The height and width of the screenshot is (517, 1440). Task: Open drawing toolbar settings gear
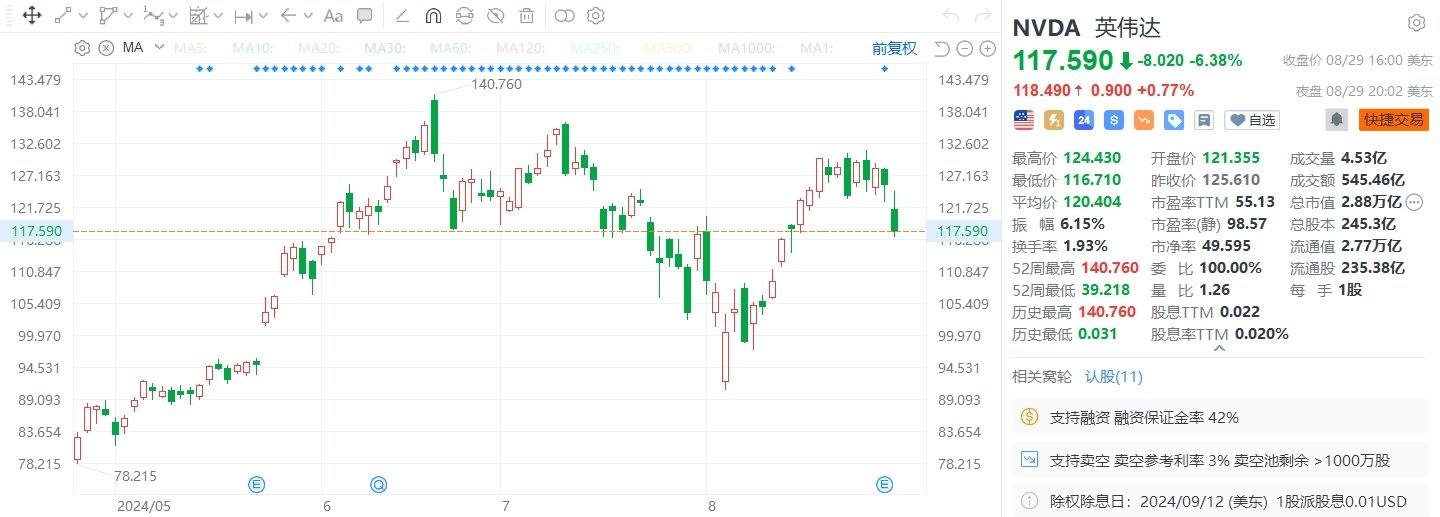point(596,15)
